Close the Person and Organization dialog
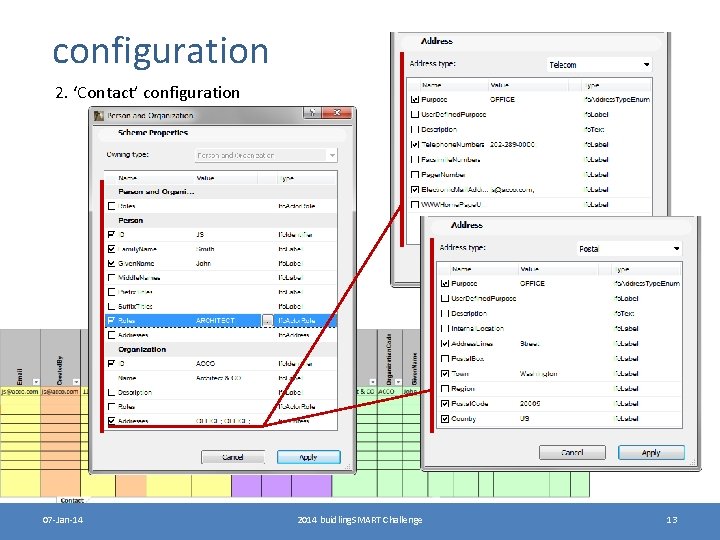 (x=337, y=112)
